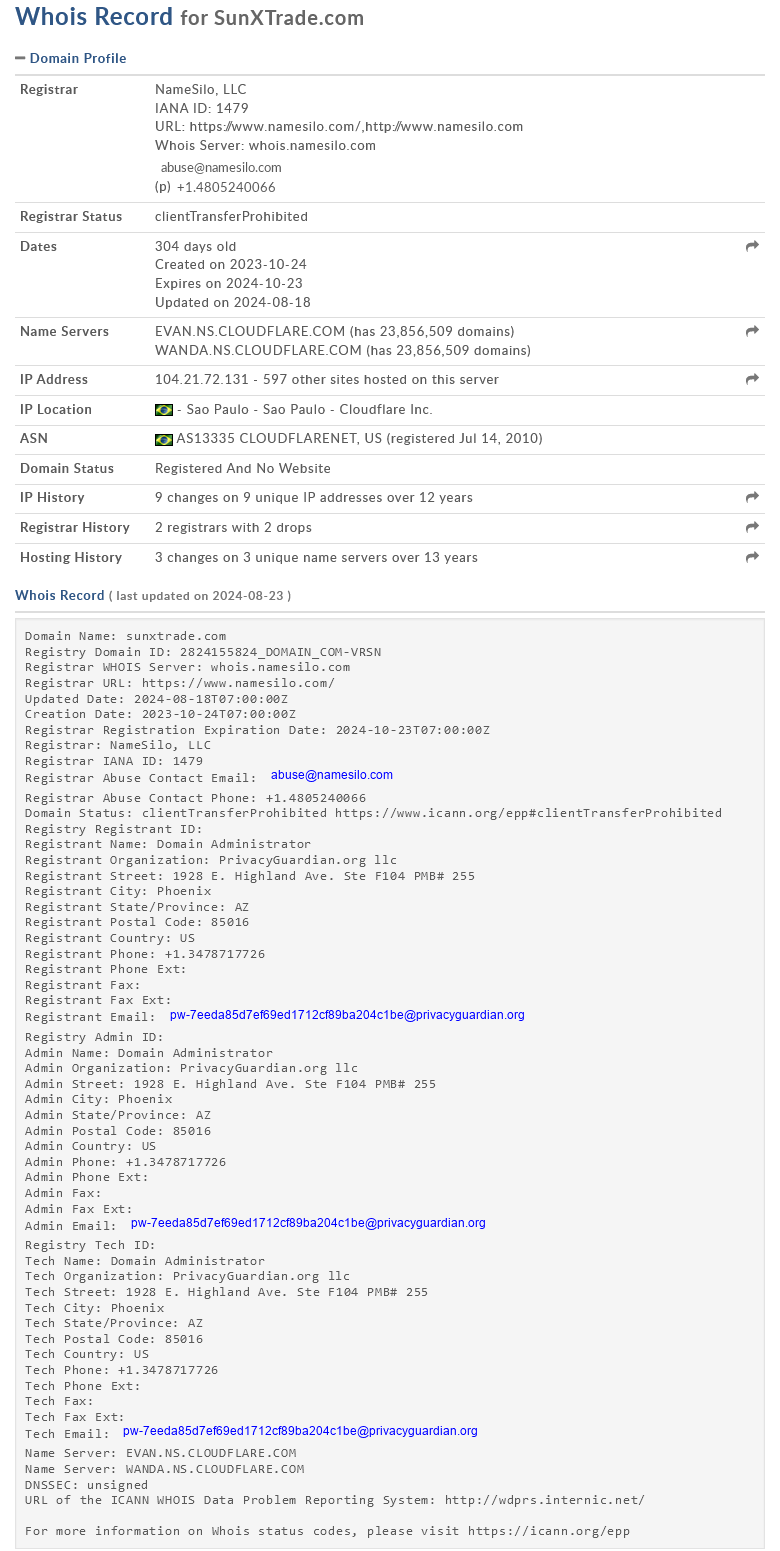Click the Registry Domain ID line

click(x=203, y=652)
